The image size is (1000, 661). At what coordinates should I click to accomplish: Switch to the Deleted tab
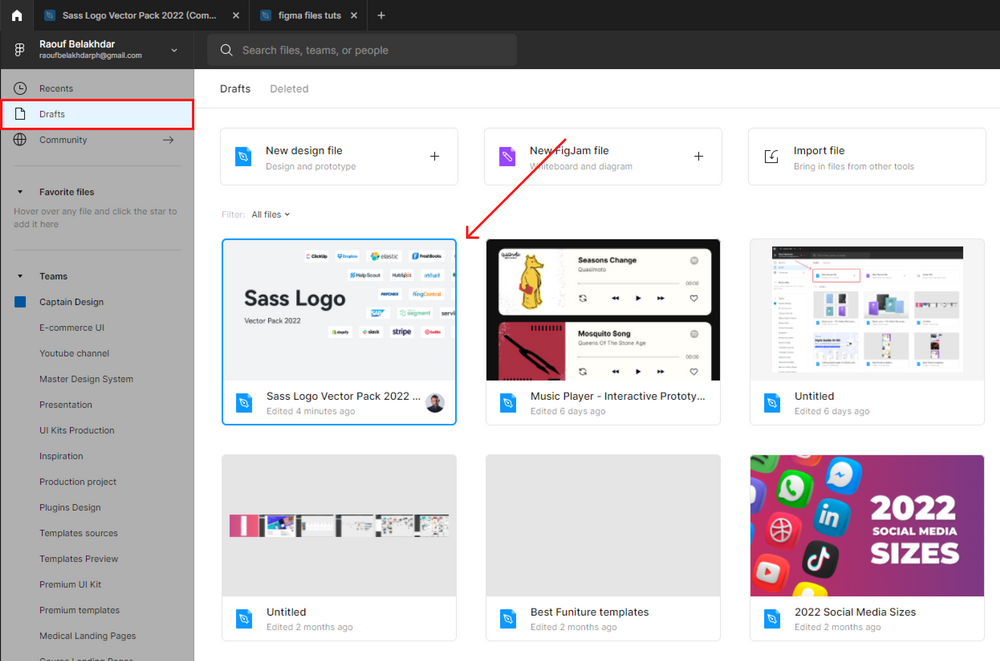click(289, 88)
